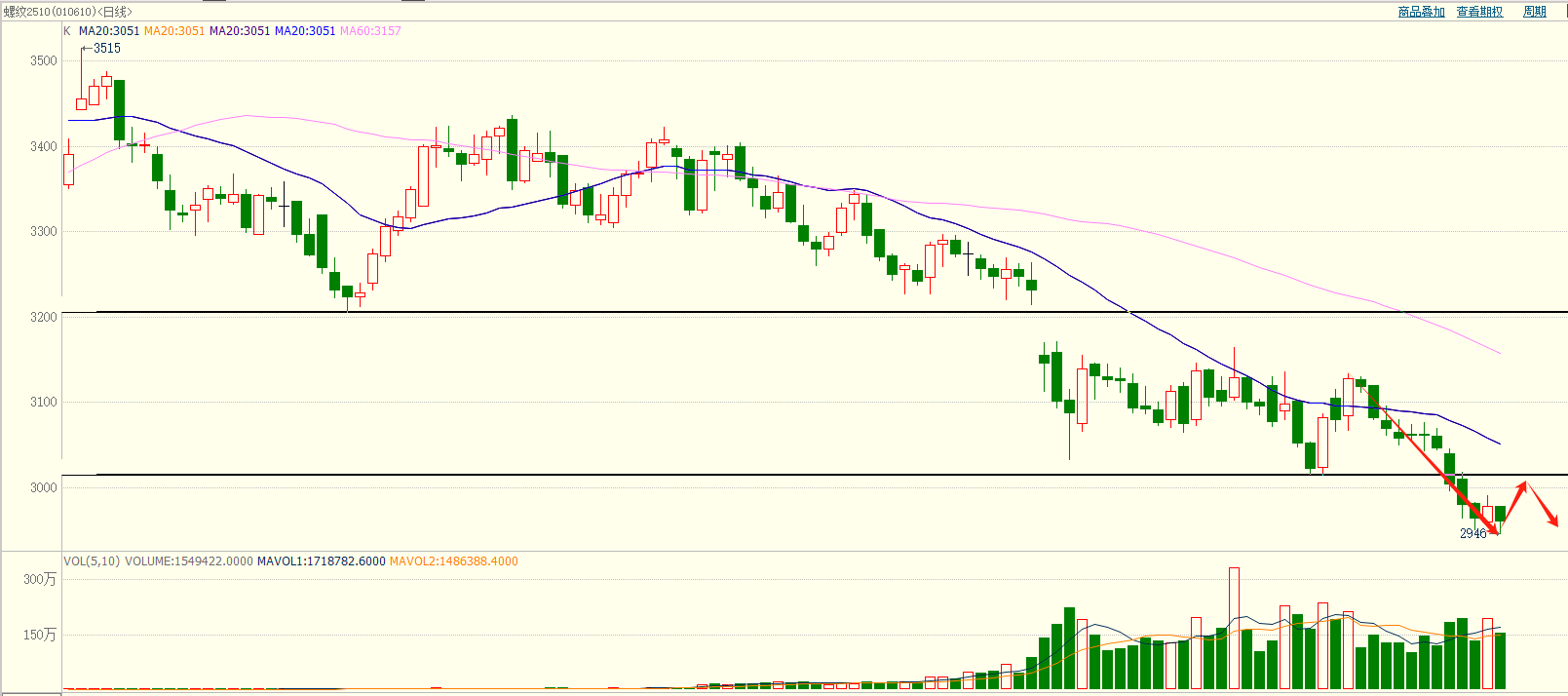Select the chart title 螺纹2510(010610)<日线>
This screenshot has height=696, width=1568.
click(x=67, y=12)
